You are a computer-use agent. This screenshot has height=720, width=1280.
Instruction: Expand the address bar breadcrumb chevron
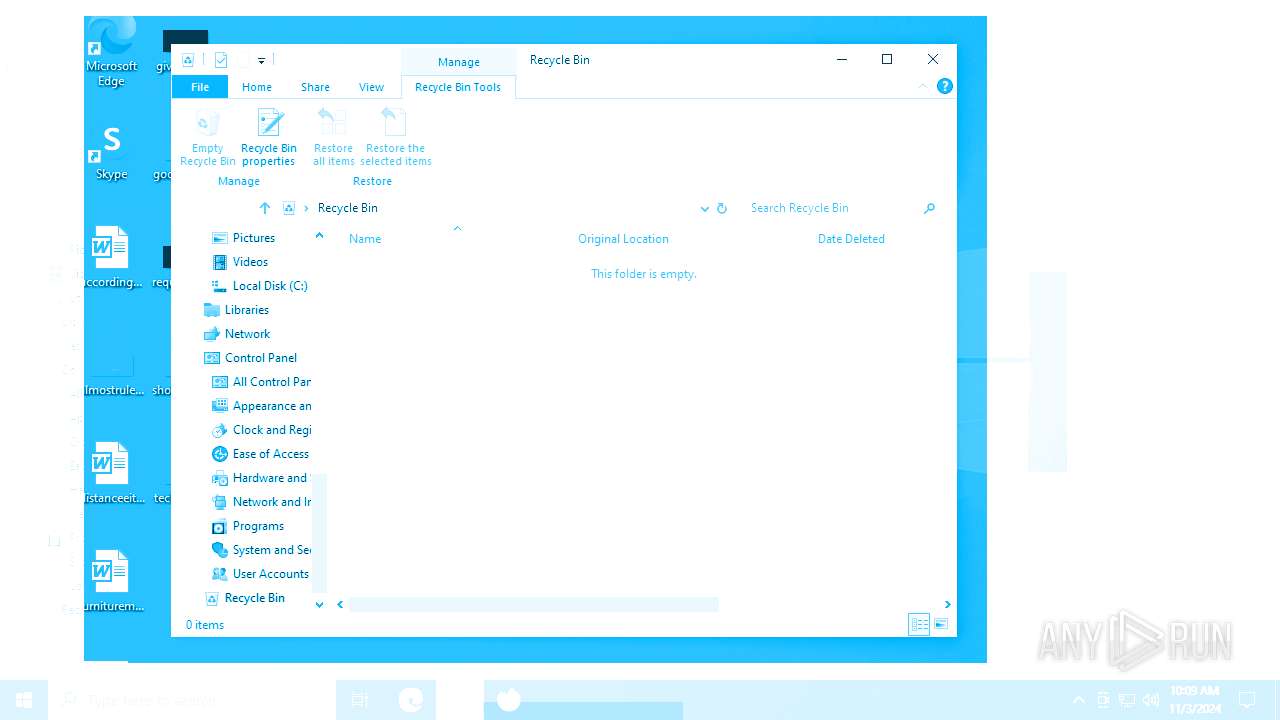point(307,208)
